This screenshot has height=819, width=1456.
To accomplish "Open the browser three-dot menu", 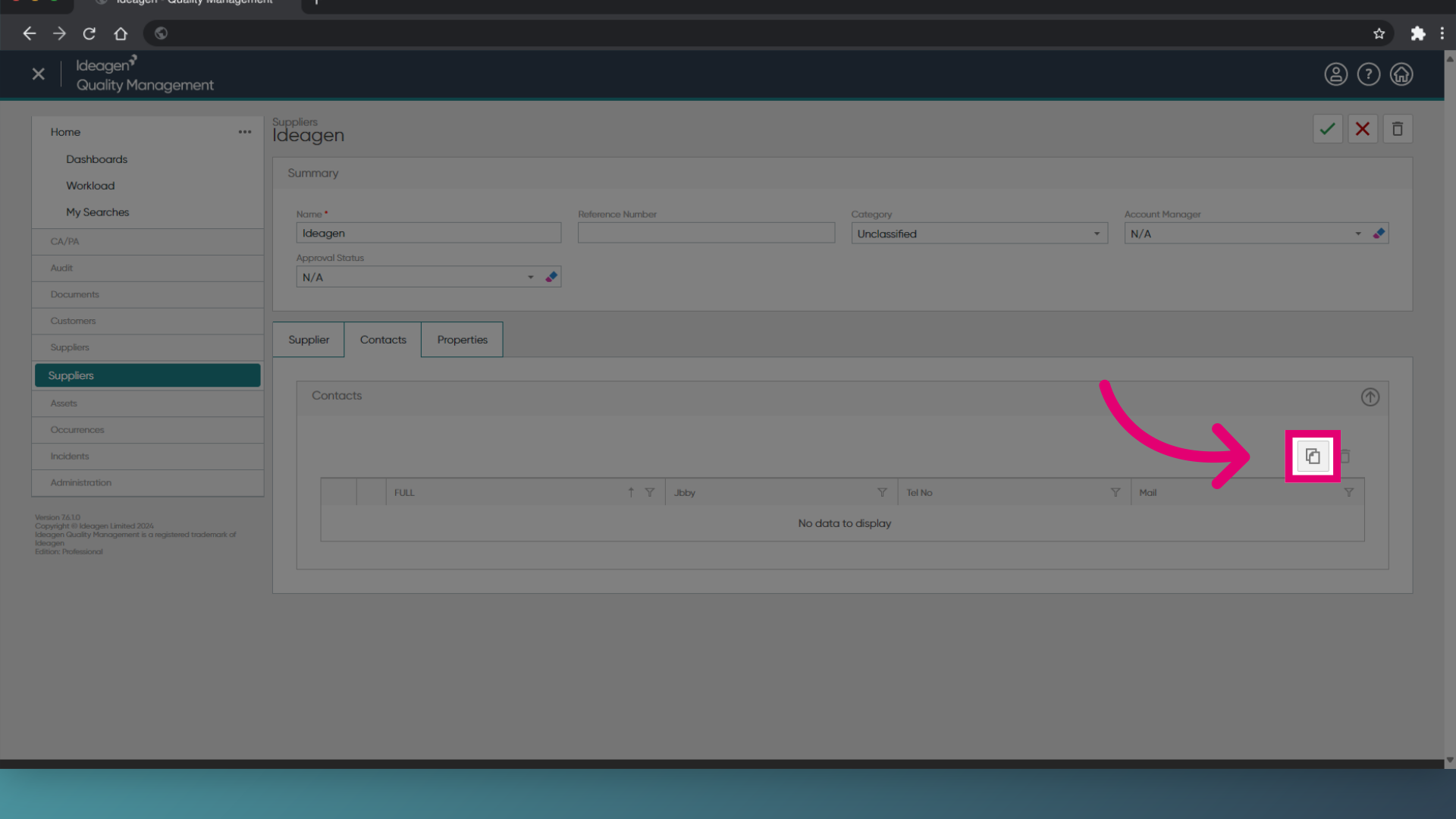I will (x=1442, y=33).
